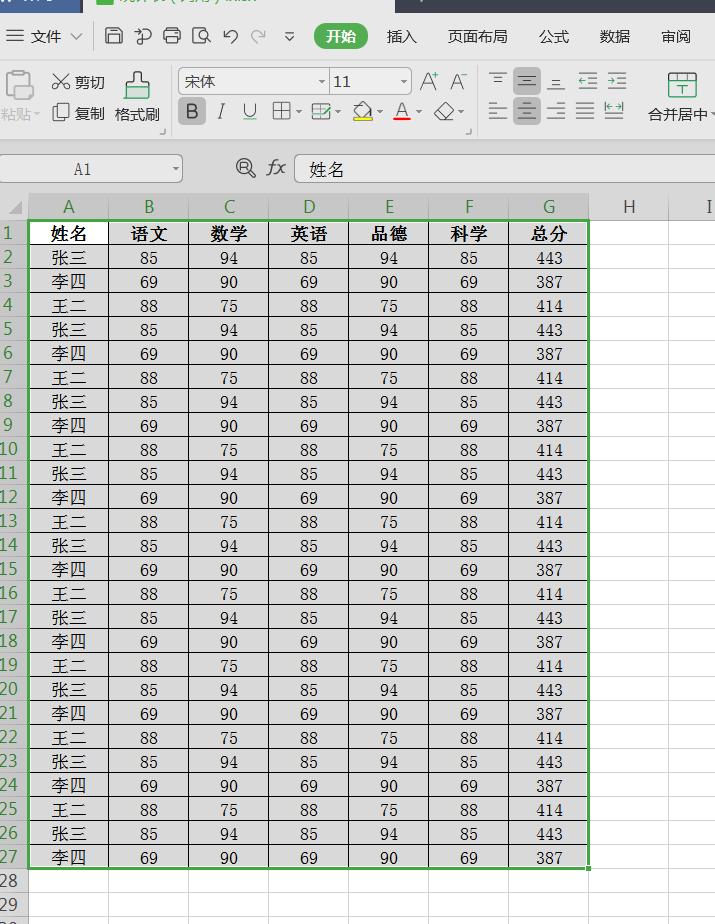The height and width of the screenshot is (924, 715).
Task: Toggle Italic formatting
Action: pyautogui.click(x=221, y=111)
